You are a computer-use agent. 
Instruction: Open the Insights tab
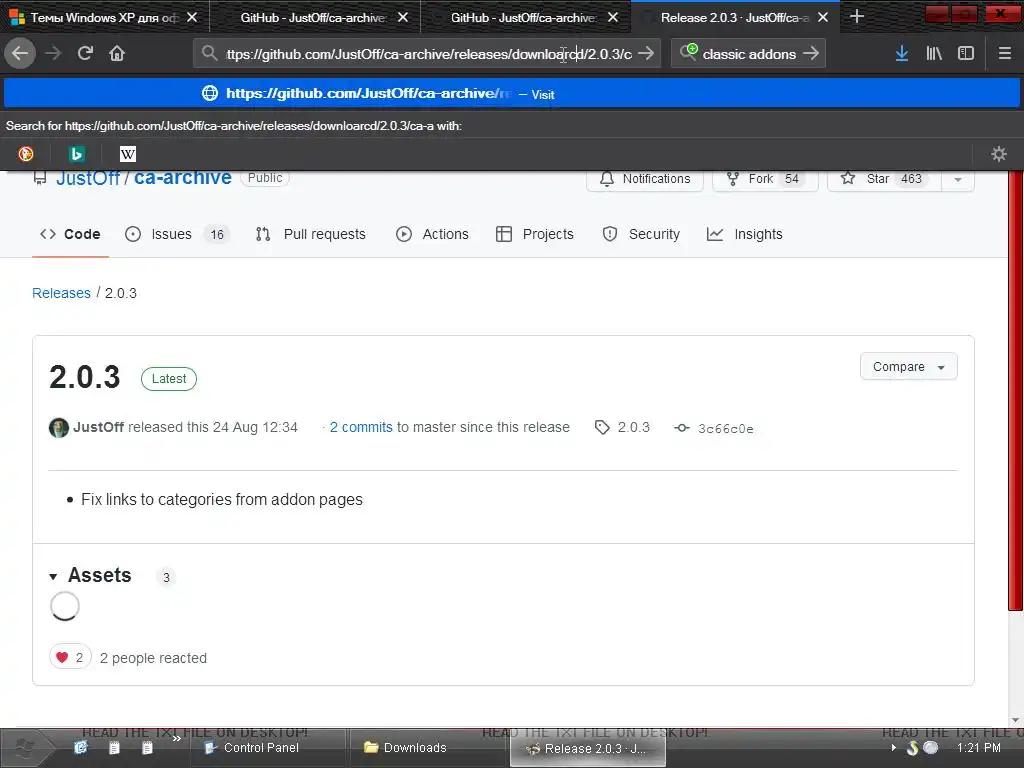pyautogui.click(x=744, y=234)
